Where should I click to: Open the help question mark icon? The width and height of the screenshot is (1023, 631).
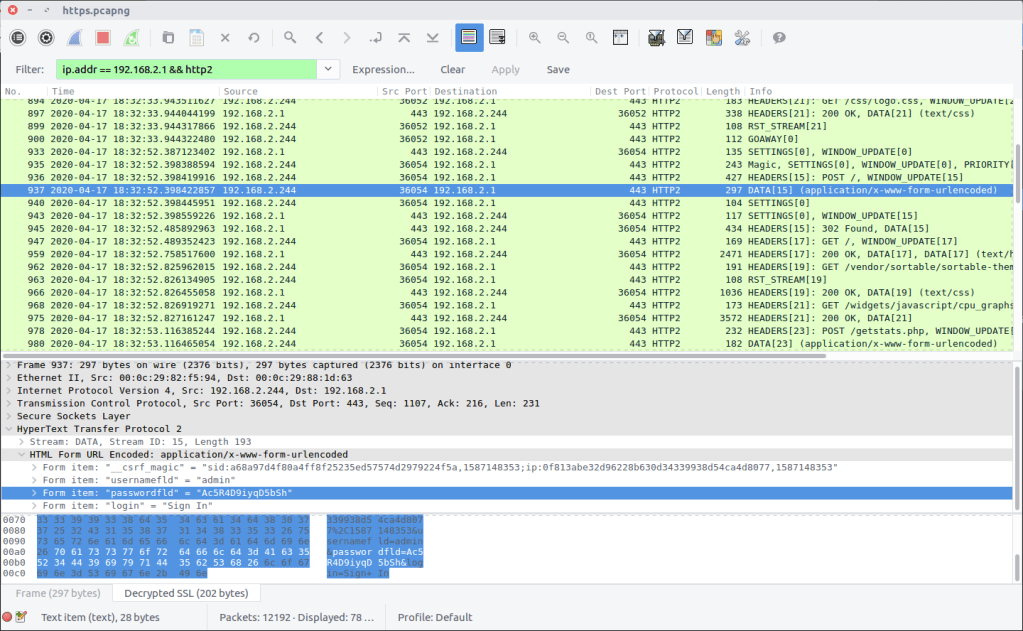click(x=779, y=38)
